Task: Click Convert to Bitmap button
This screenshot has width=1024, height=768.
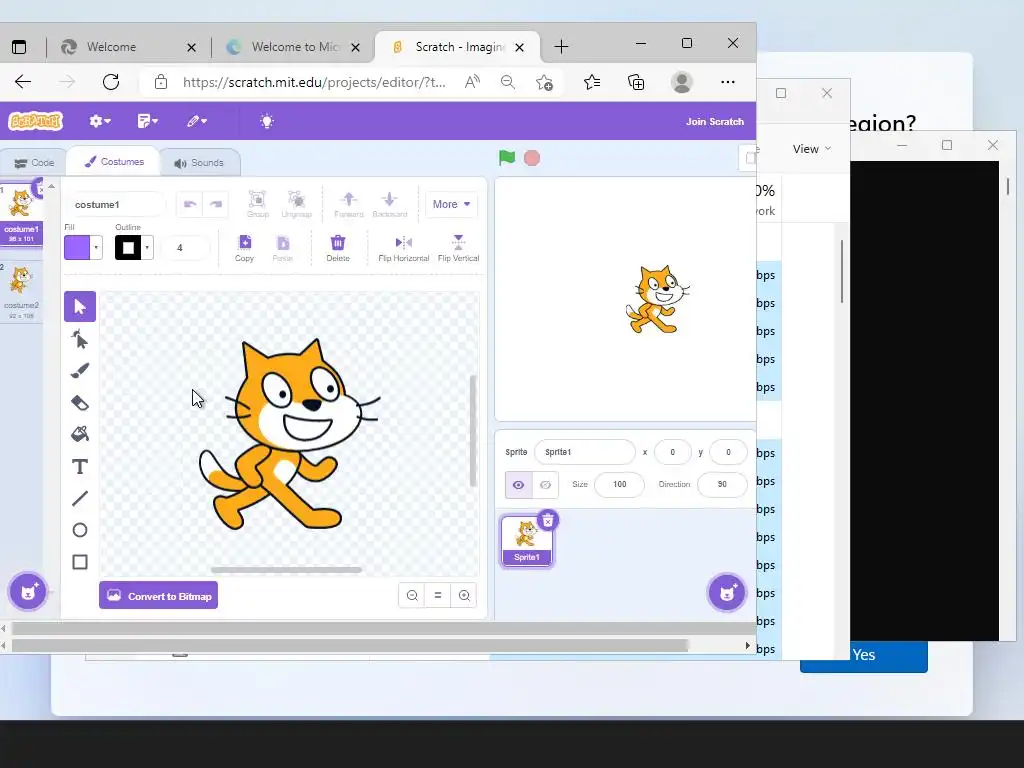Action: tap(159, 596)
